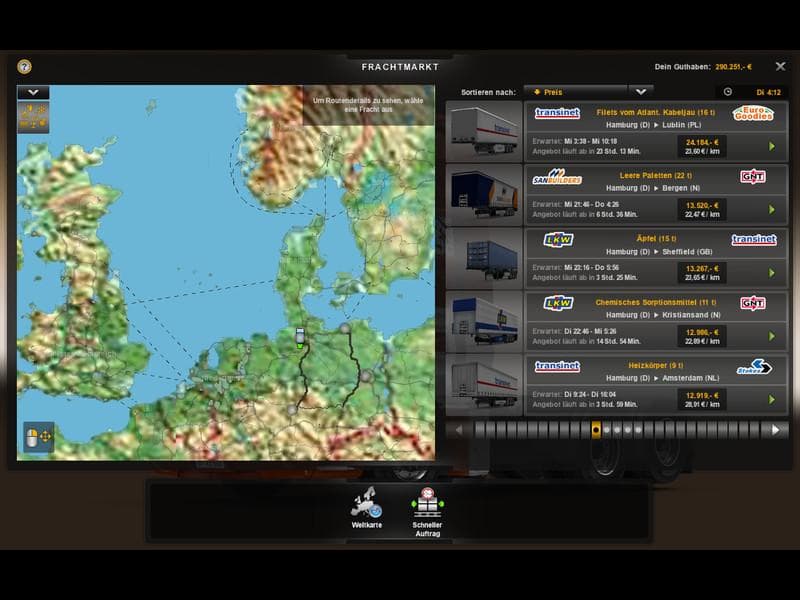Click the 24.184,- € price box
800x600 pixels.
click(702, 146)
